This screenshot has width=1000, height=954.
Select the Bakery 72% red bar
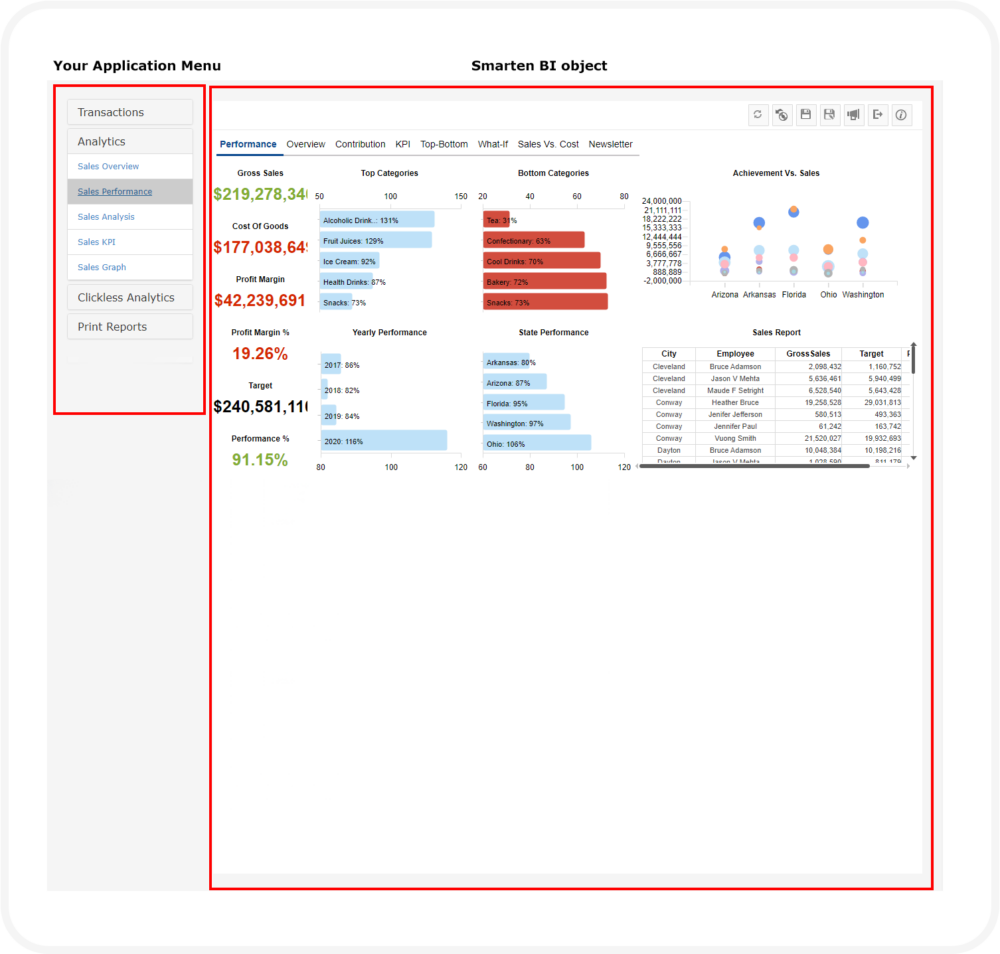(x=545, y=281)
